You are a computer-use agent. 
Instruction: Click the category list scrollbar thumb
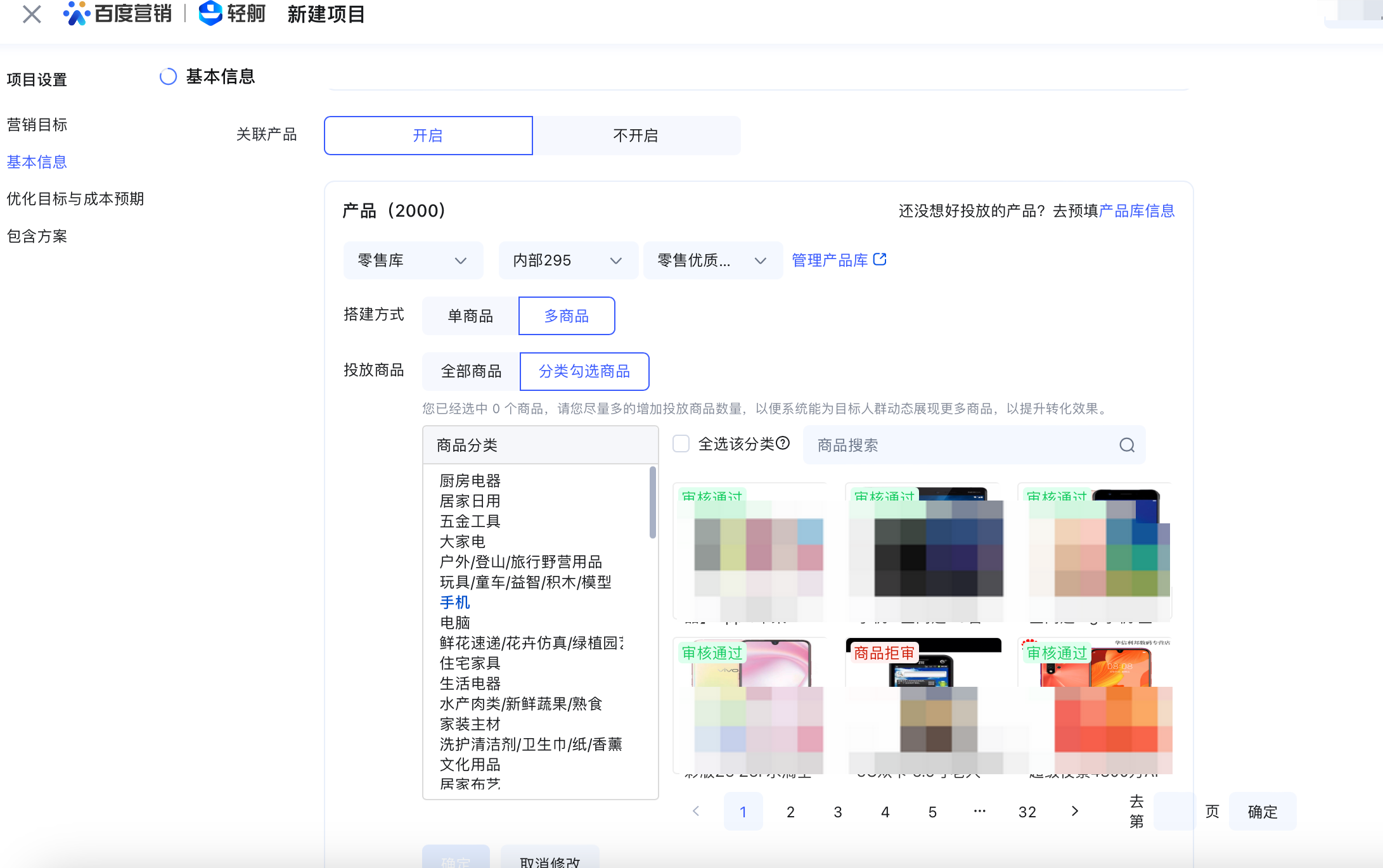point(652,502)
